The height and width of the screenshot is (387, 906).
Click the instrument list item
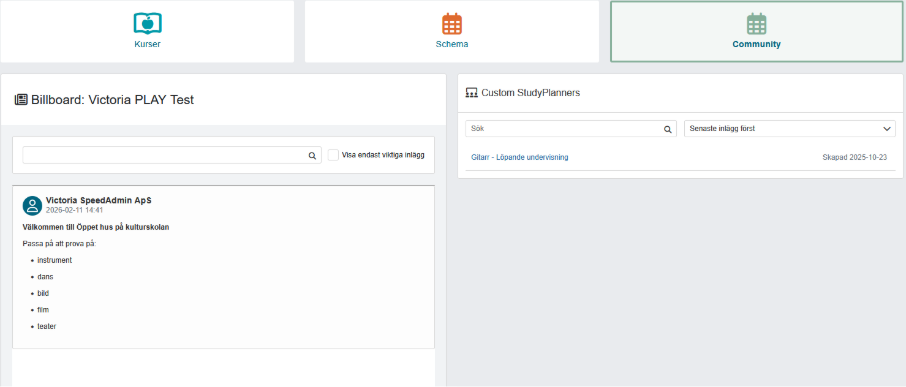point(55,260)
